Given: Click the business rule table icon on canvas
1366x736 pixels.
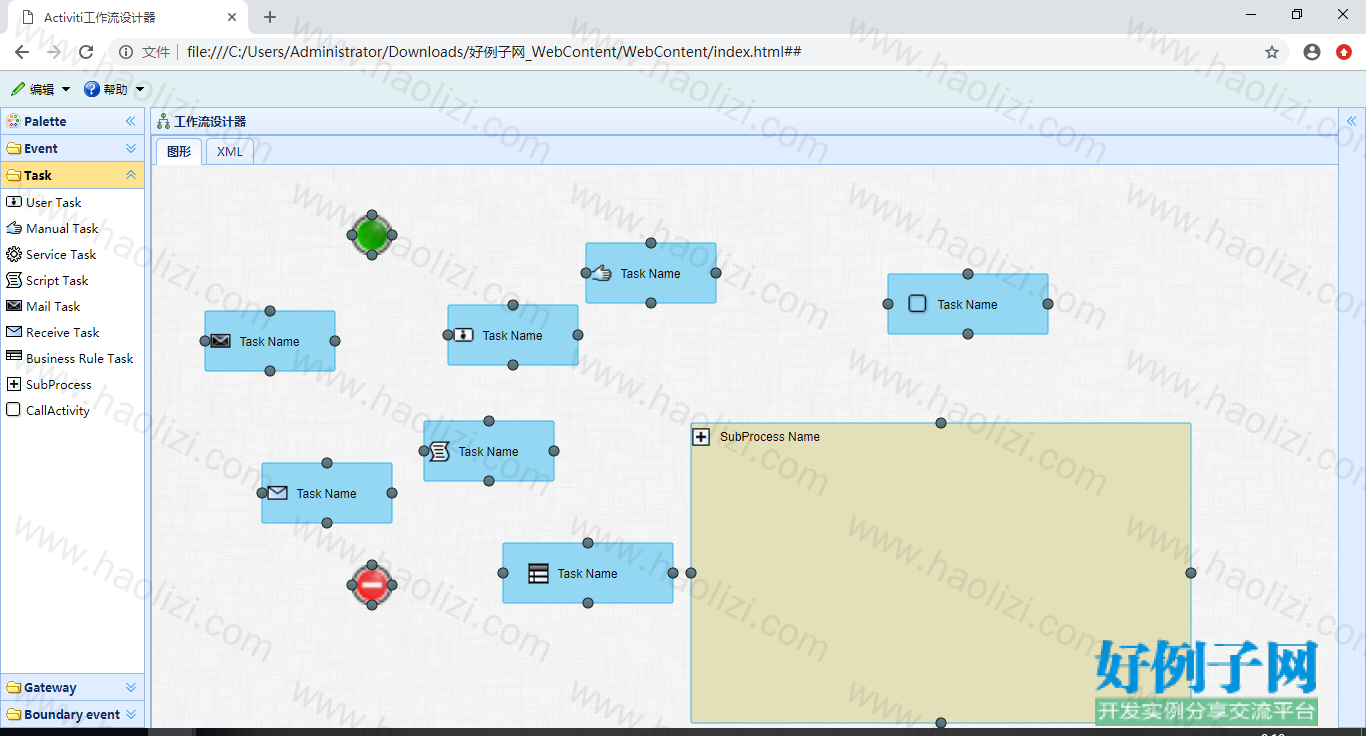Looking at the screenshot, I should [x=538, y=573].
